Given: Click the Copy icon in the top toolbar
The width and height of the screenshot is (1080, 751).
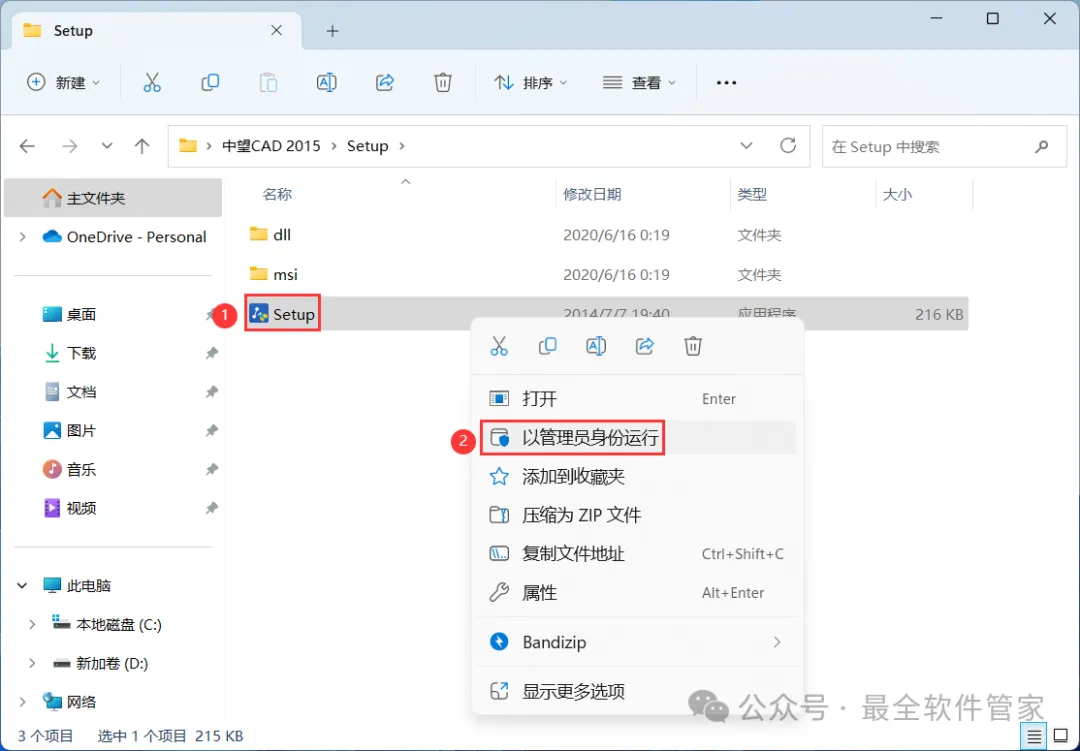Looking at the screenshot, I should coord(210,83).
